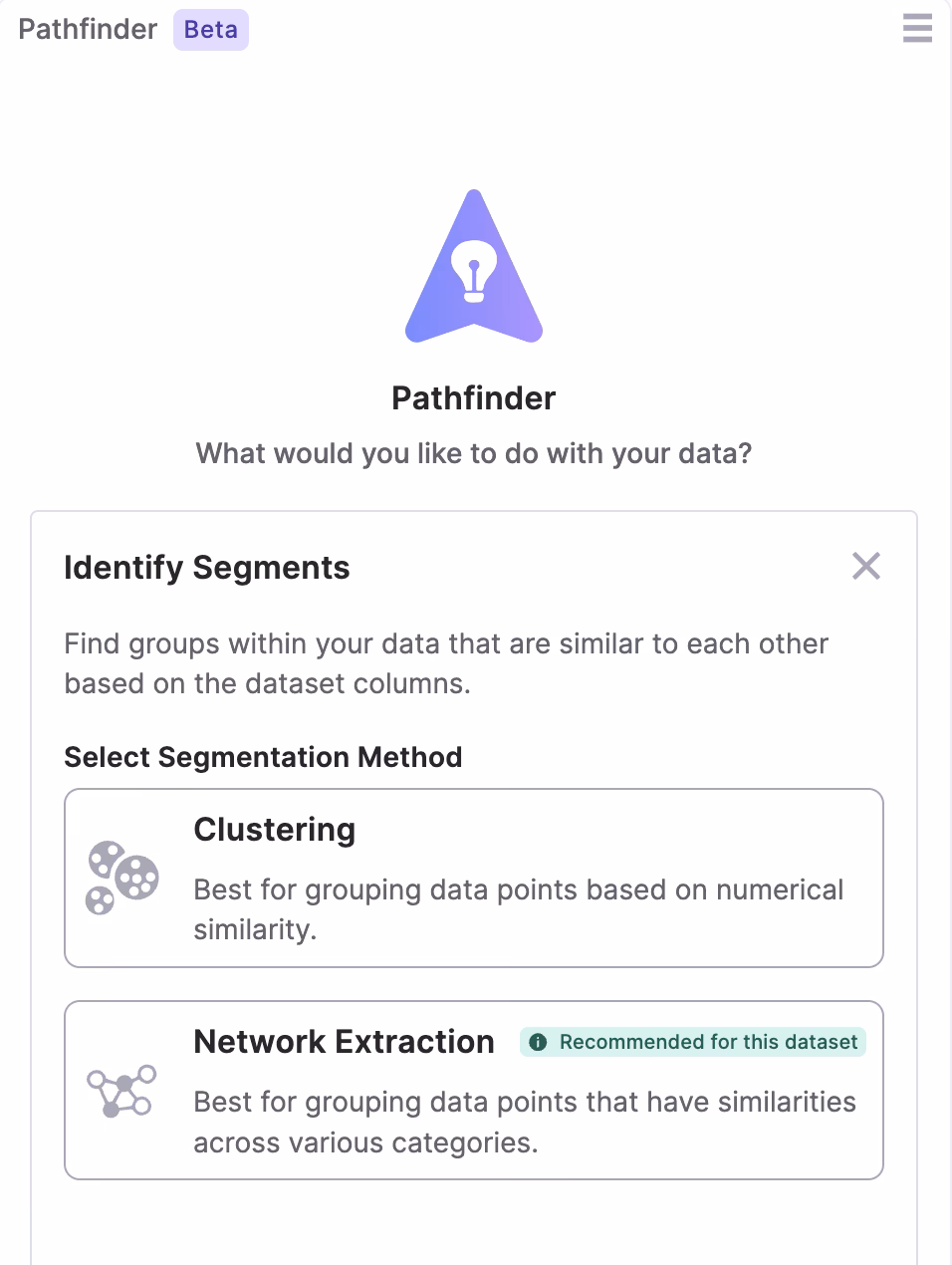
Task: Click the info icon in Recommended badge
Action: [x=538, y=1042]
